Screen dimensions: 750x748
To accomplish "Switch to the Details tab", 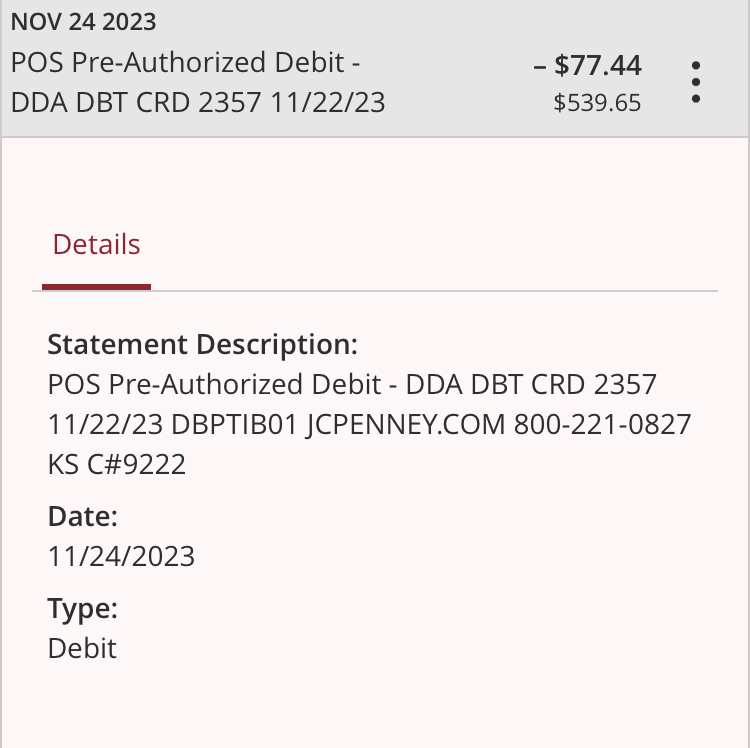I will [96, 244].
